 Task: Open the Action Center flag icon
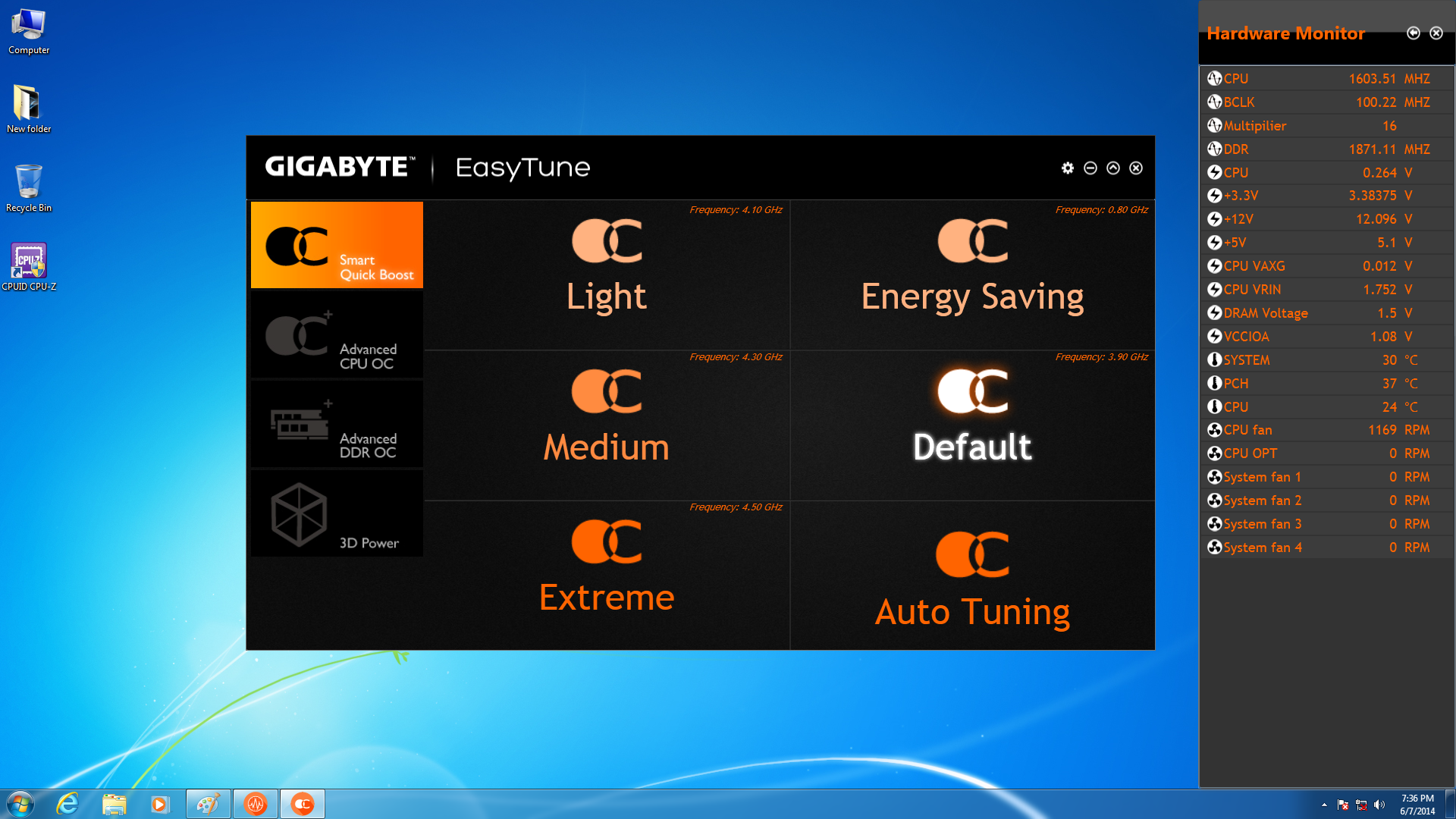click(x=1343, y=805)
